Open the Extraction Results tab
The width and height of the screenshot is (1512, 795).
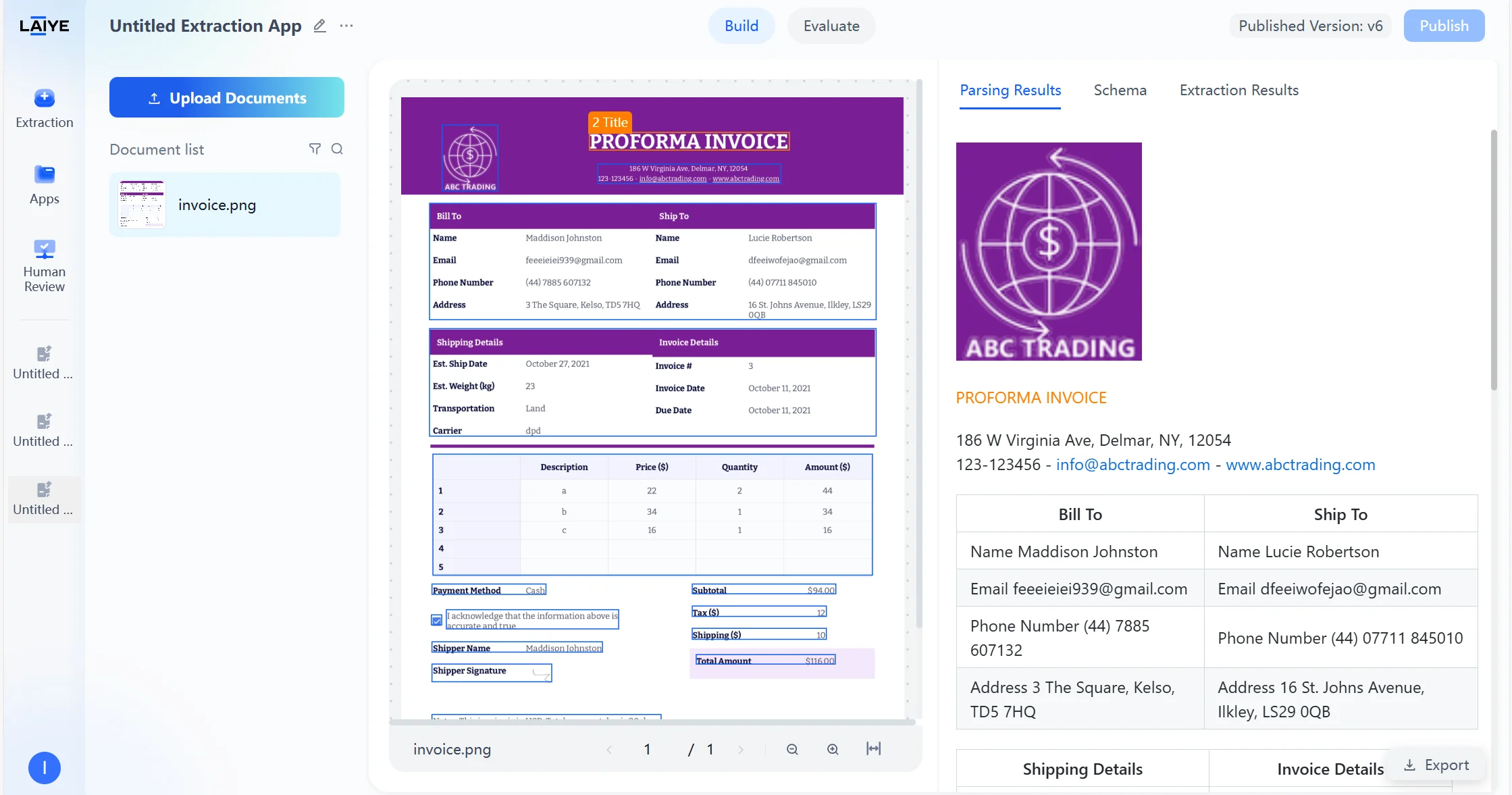[1239, 91]
